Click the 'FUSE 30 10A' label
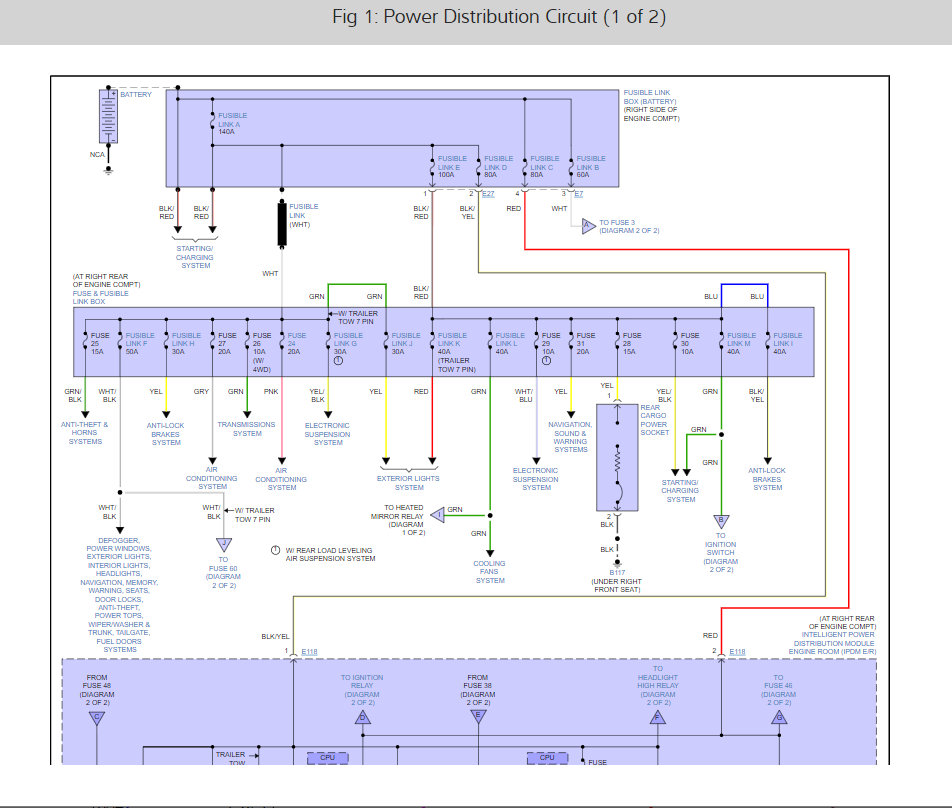Screen dimensions: 952x808 pyautogui.click(x=690, y=343)
